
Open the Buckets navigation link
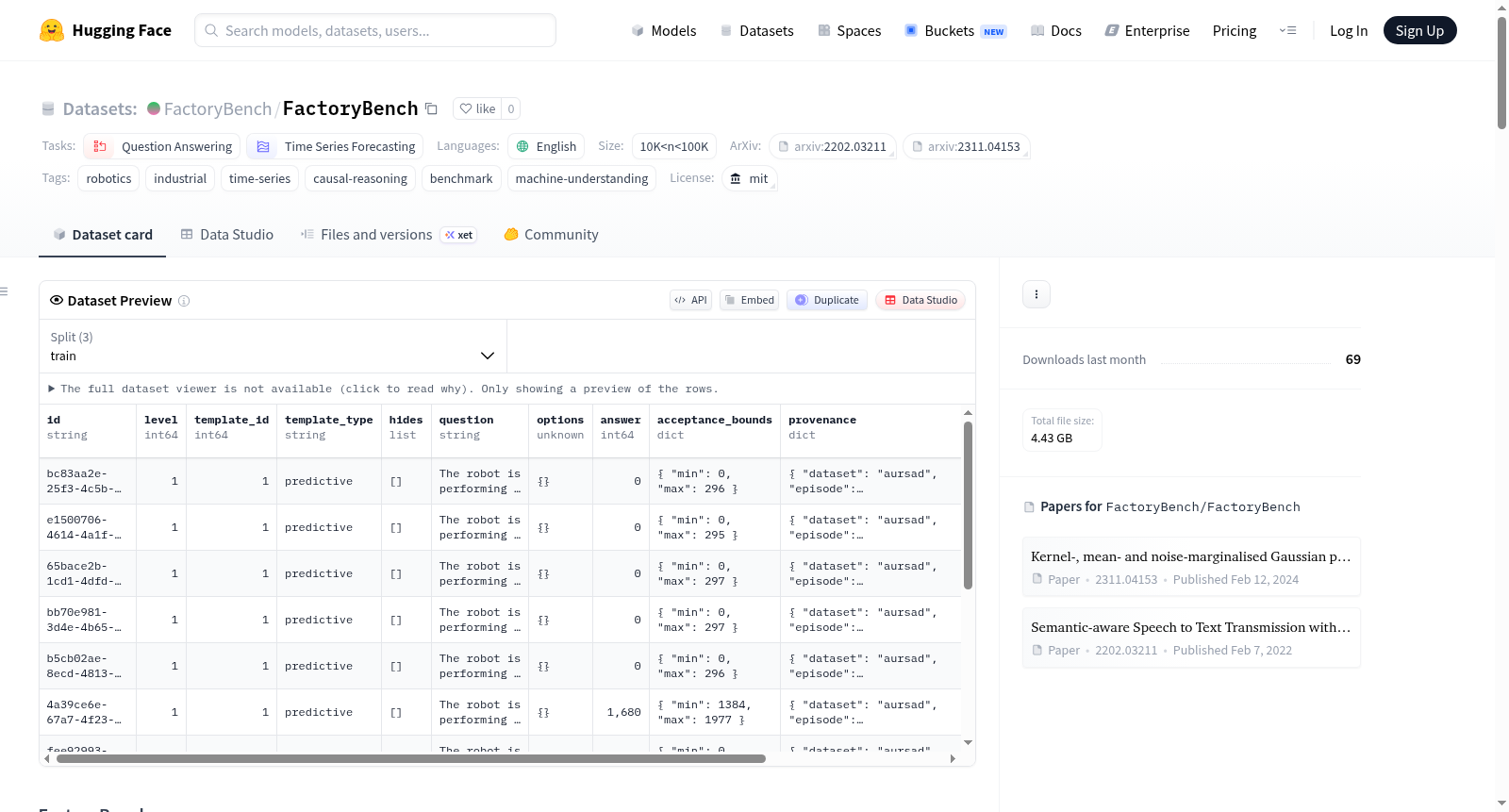(955, 31)
